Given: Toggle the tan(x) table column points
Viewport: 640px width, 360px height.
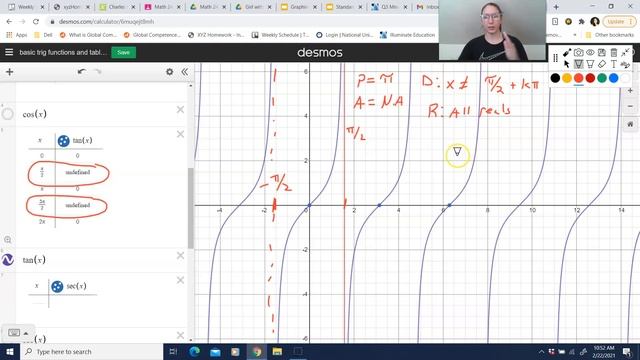Looking at the screenshot, I should (x=63, y=141).
